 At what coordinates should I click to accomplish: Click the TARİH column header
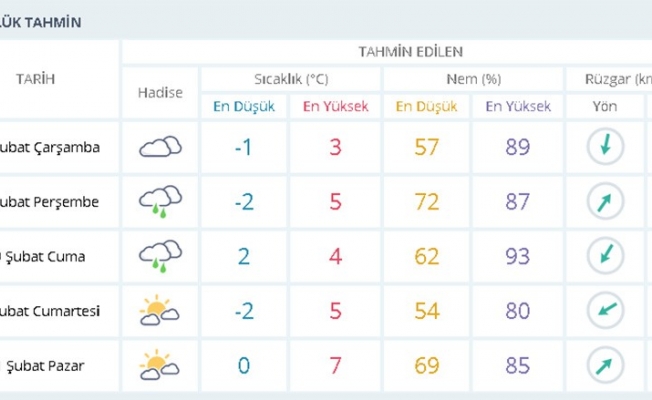[x=36, y=80]
